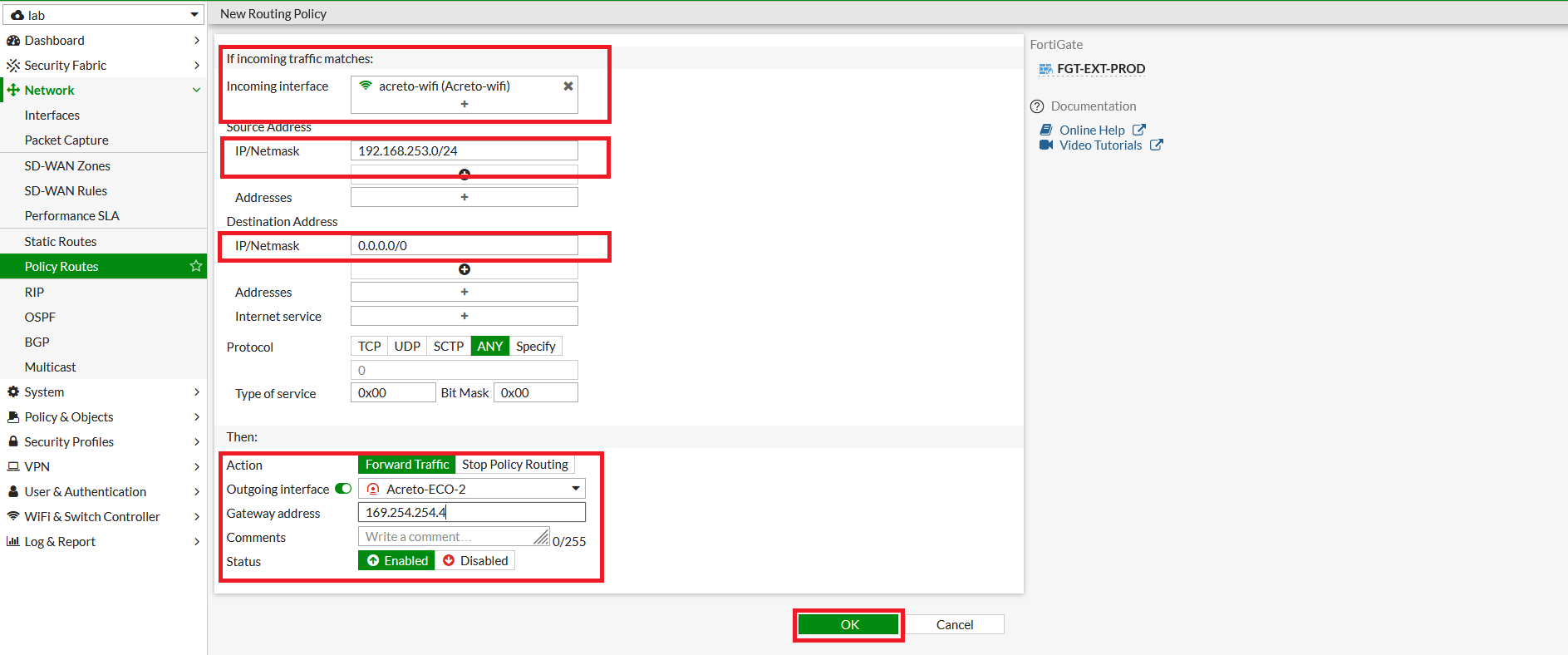The image size is (1568, 655).
Task: Add another incoming interface with plus
Action: (465, 104)
